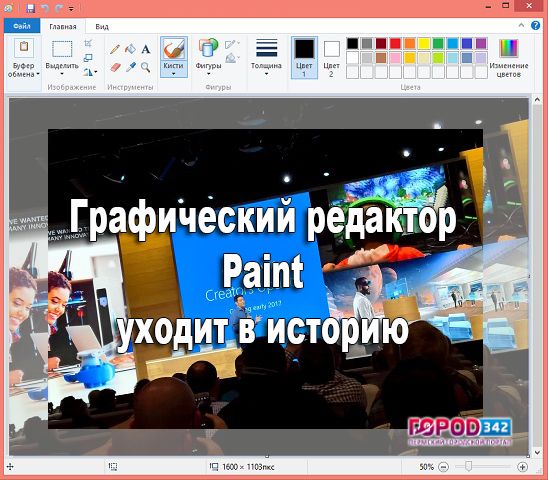
Task: Open the Буфер обмена dropdown arrow
Action: [38, 74]
